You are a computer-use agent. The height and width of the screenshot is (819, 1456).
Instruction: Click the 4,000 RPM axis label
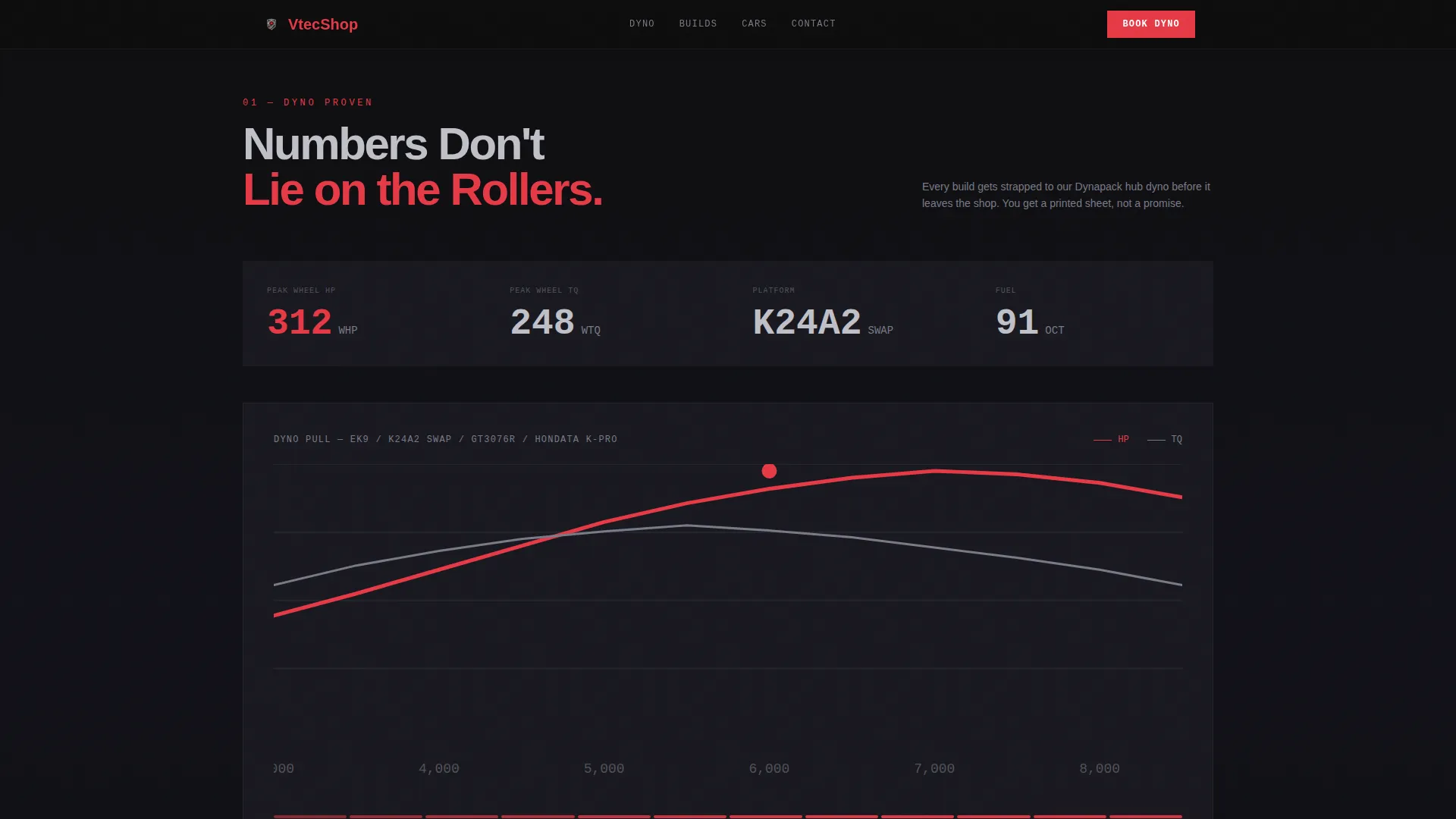tap(439, 768)
